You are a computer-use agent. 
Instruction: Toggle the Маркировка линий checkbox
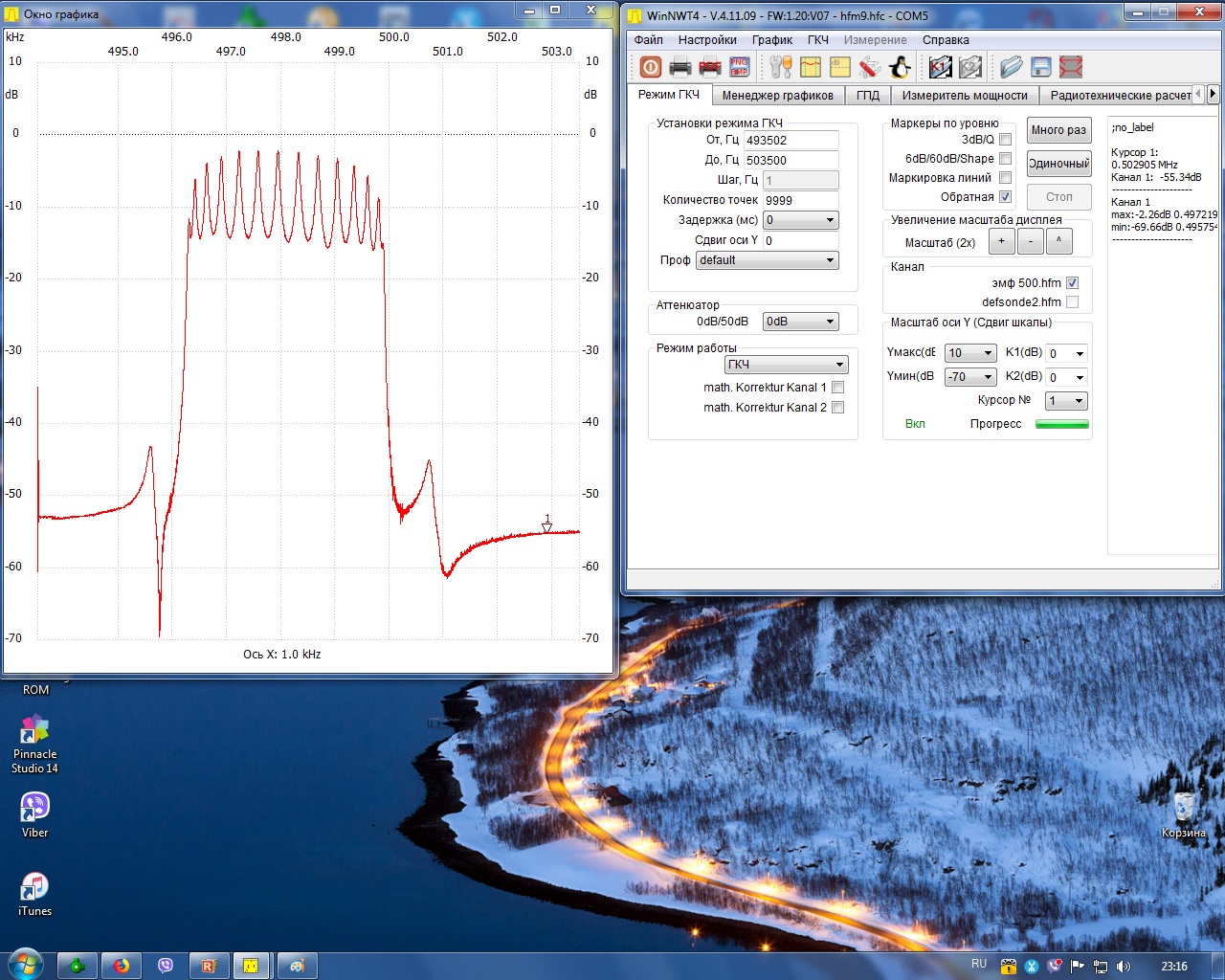coord(1005,178)
